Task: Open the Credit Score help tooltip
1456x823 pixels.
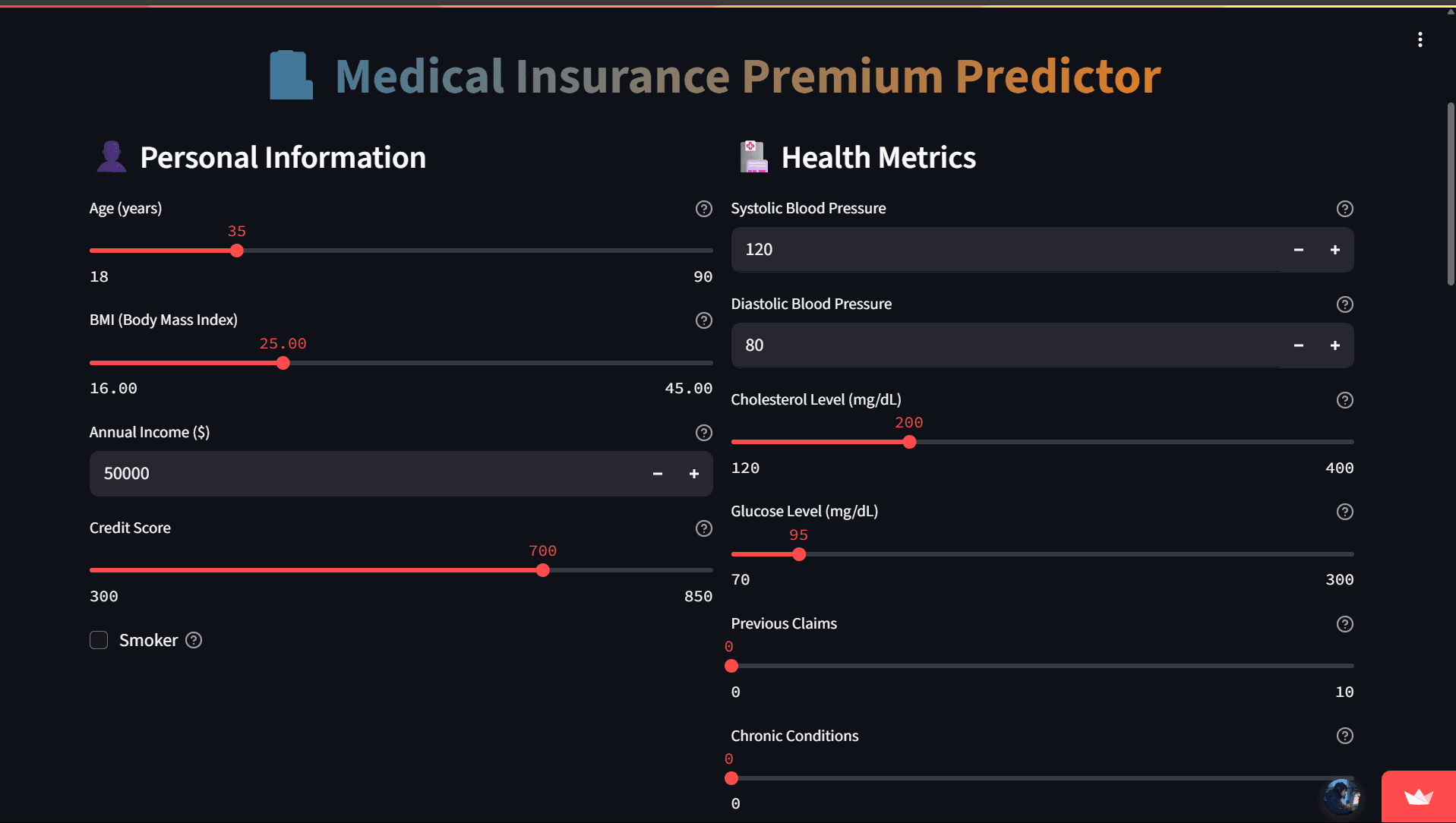Action: pyautogui.click(x=703, y=528)
